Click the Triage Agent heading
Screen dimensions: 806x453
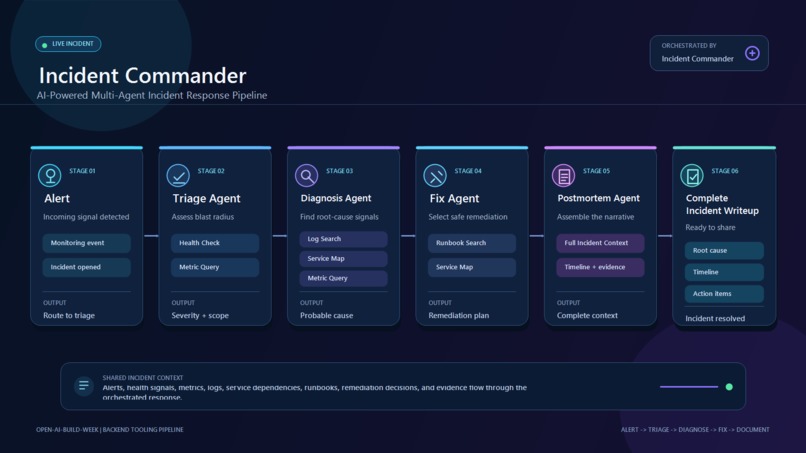click(x=206, y=198)
